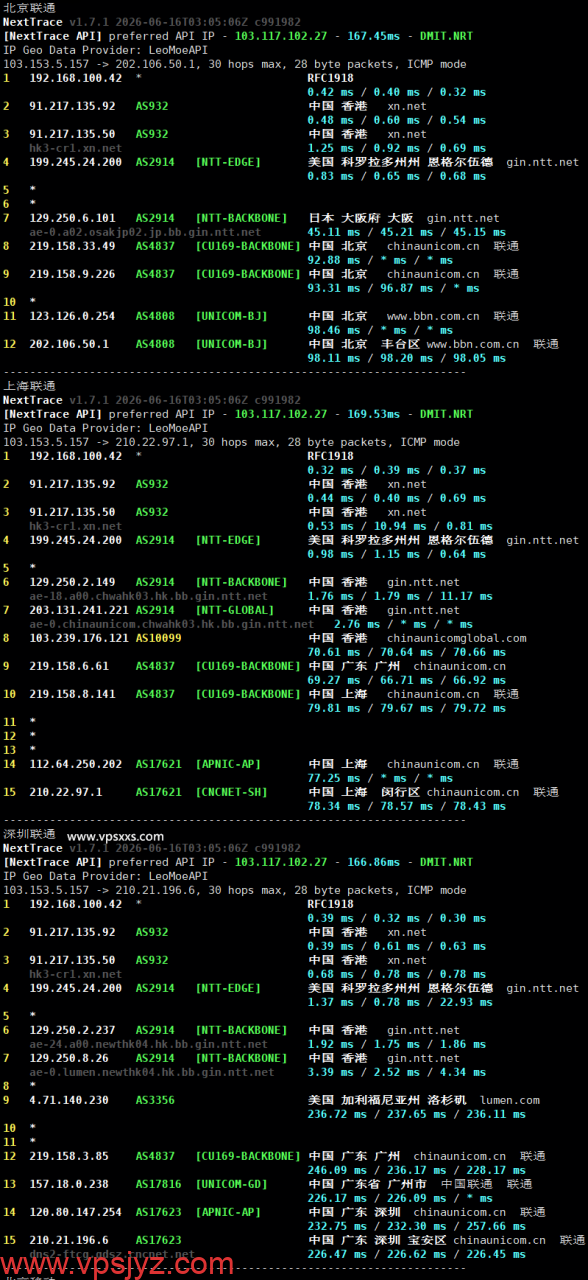This screenshot has height=1280, width=588.
Task: Select hop IP address 4.71.140.230
Action: [x=69, y=1100]
